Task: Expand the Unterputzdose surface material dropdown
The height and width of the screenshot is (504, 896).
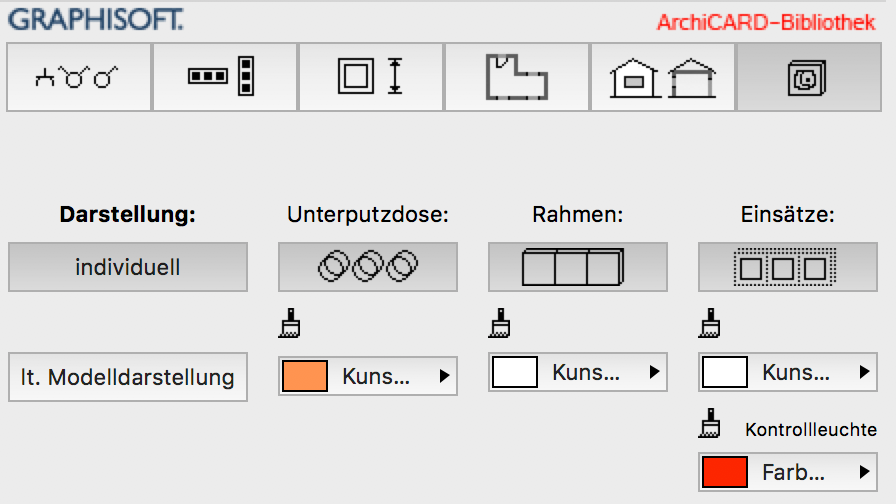Action: [x=367, y=377]
